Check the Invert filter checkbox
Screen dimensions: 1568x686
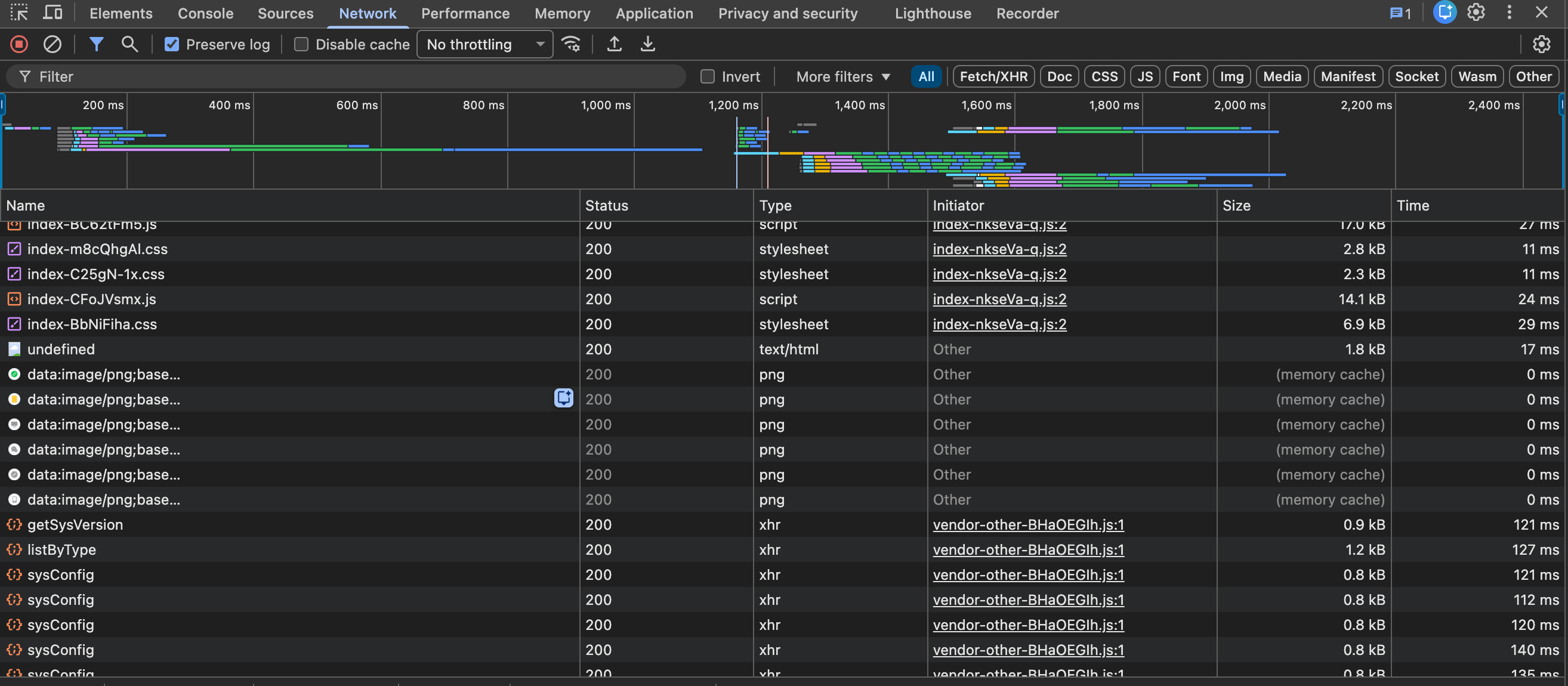point(707,77)
